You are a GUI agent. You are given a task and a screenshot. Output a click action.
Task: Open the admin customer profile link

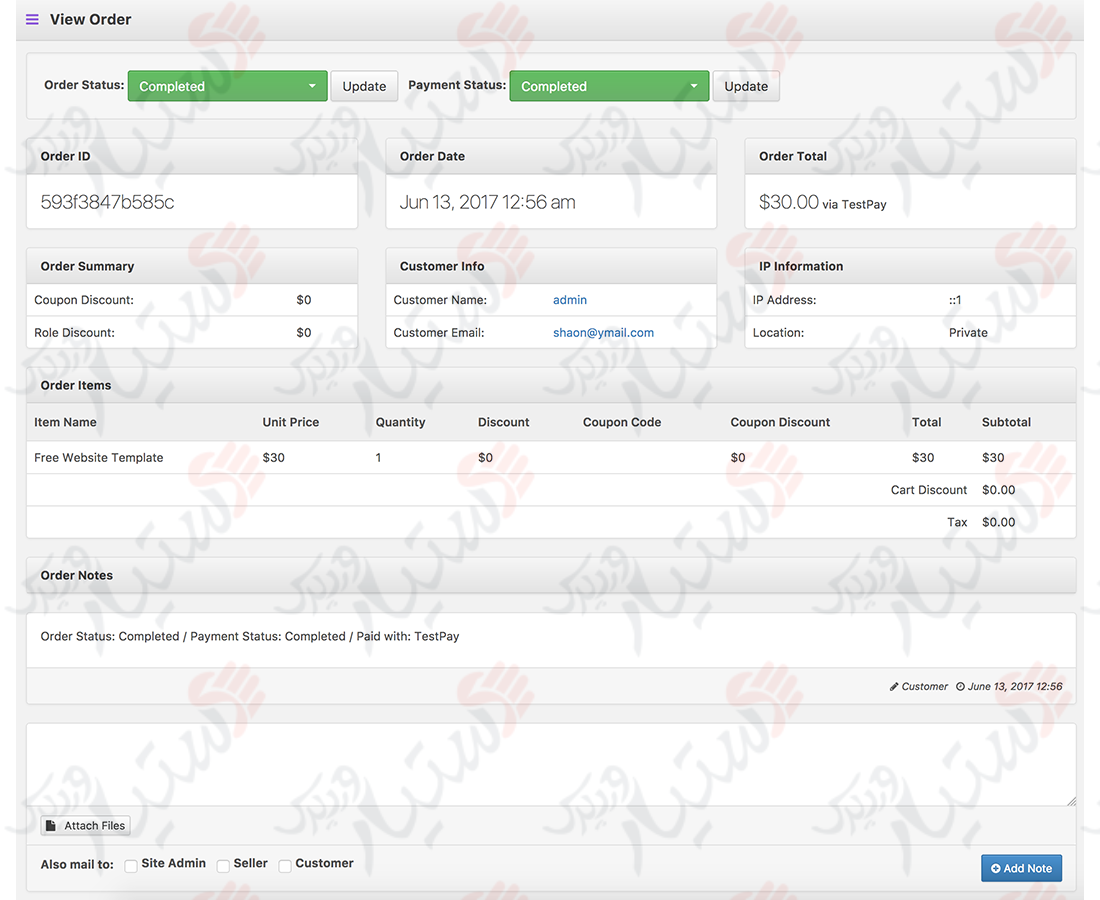coord(569,299)
